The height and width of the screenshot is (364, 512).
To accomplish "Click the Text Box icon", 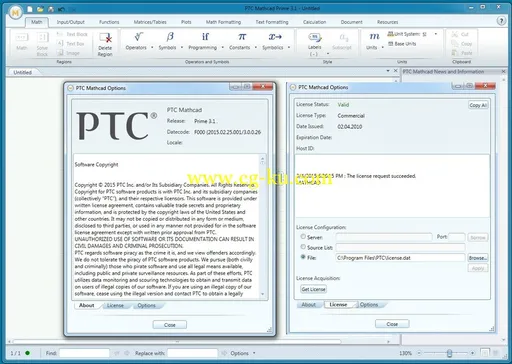I will tap(60, 43).
